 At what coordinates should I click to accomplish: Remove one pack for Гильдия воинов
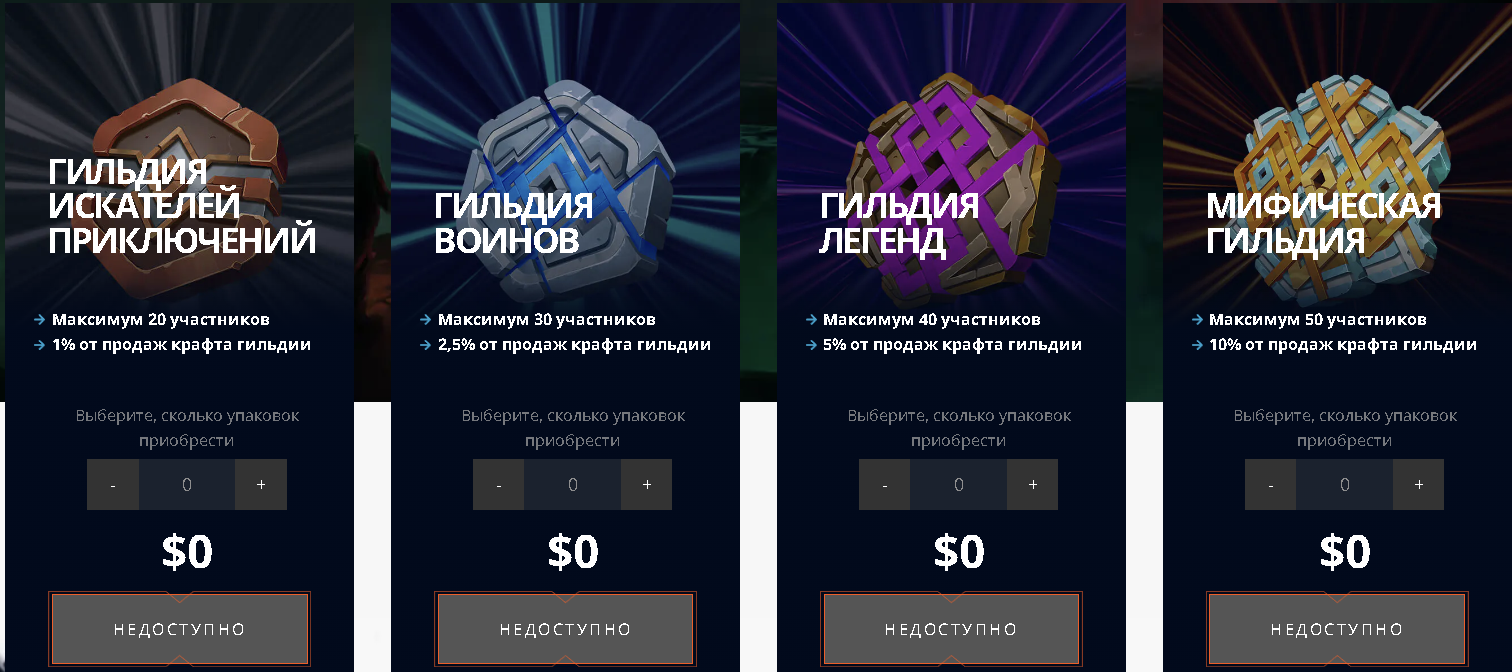tap(499, 485)
